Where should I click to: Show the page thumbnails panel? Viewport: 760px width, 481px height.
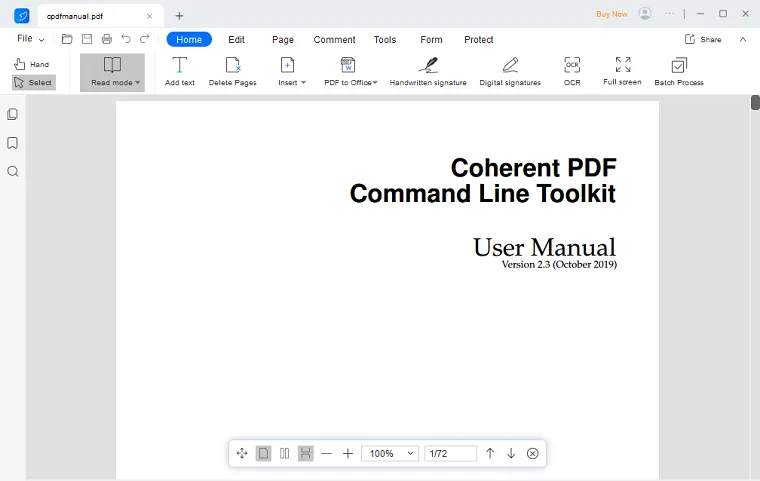13,114
